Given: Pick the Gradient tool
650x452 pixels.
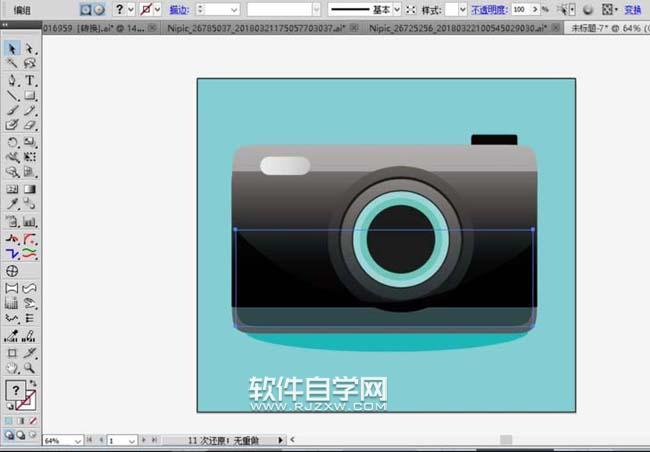Looking at the screenshot, I should (29, 189).
